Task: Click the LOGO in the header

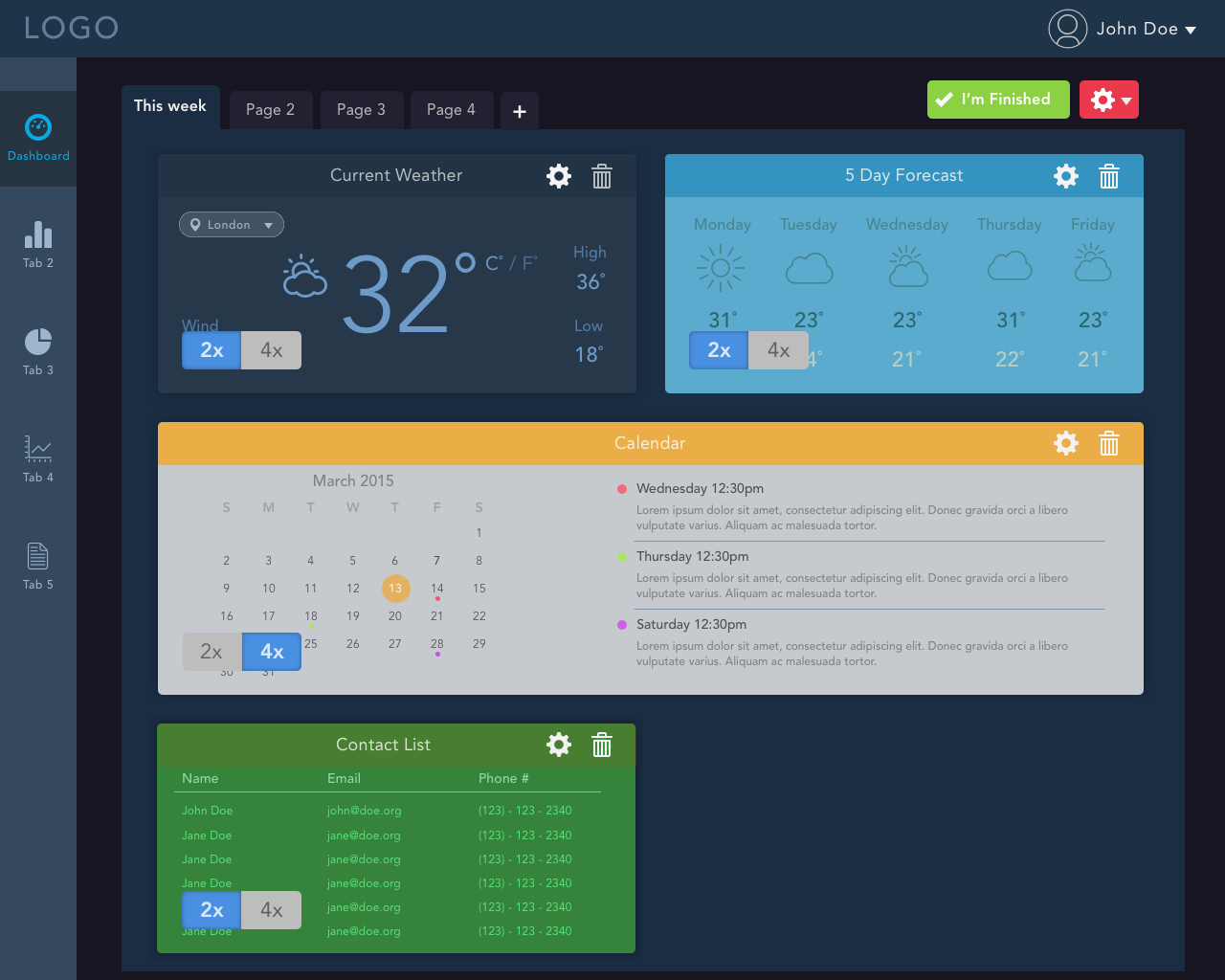Action: coord(71,28)
